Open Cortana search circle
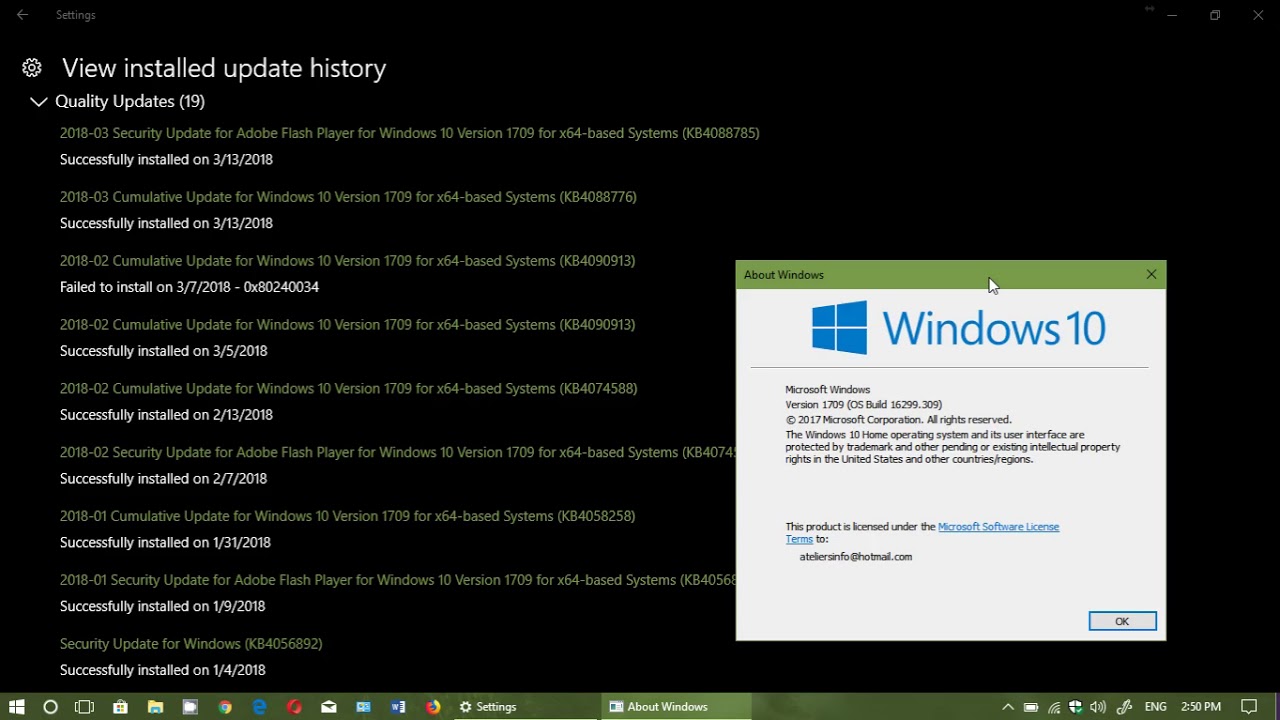 click(50, 707)
